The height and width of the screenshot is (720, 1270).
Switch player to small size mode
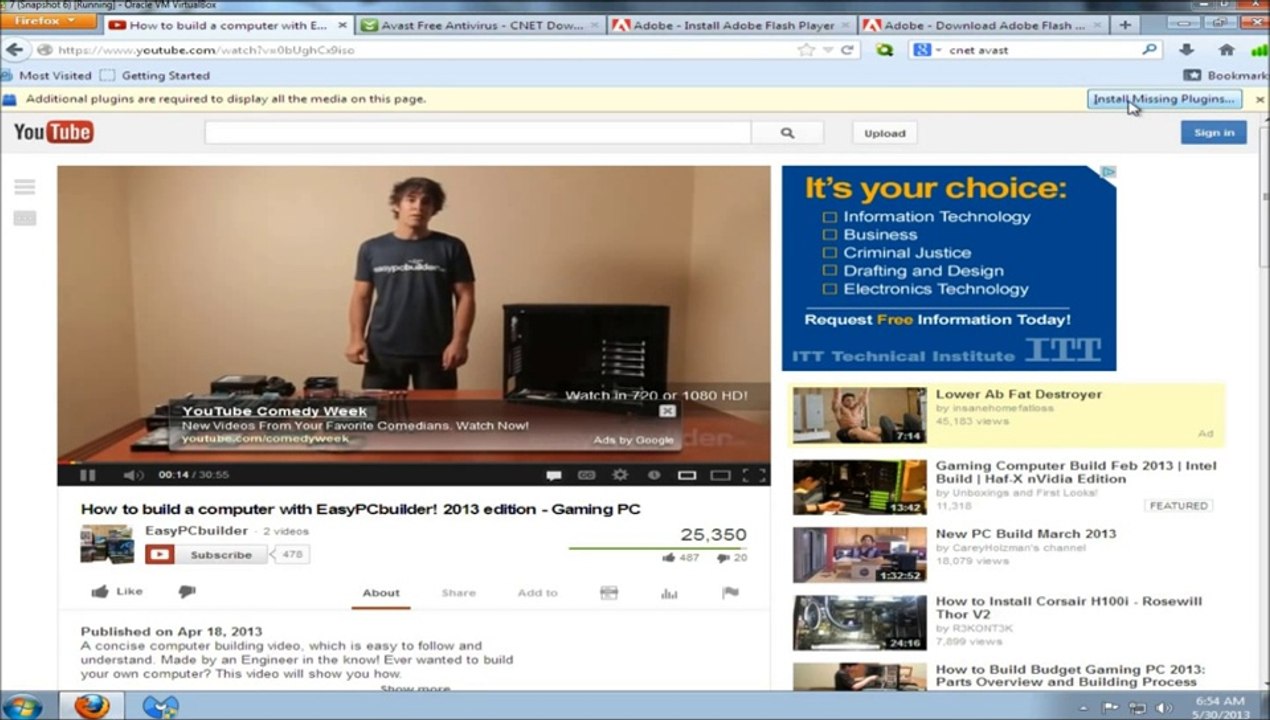[x=687, y=475]
